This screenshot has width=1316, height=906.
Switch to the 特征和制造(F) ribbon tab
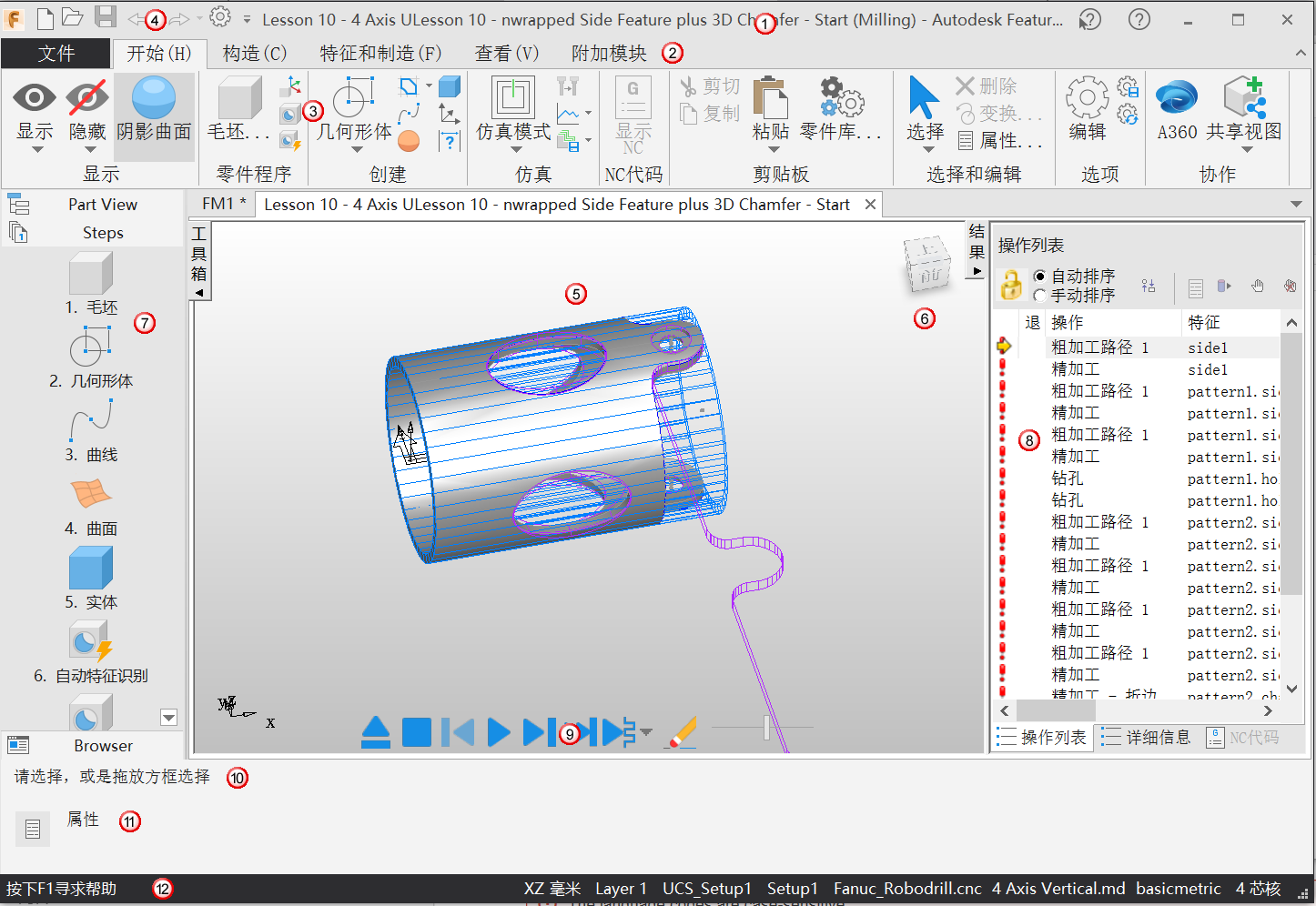click(380, 54)
